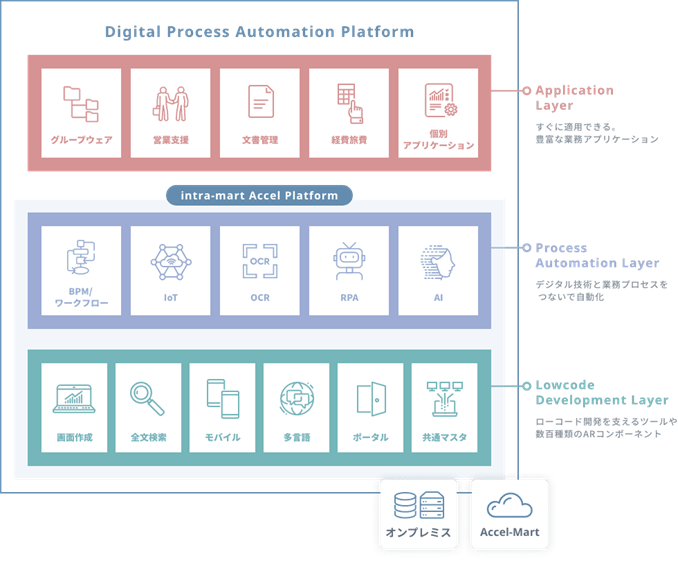Select the オンプレミス database server icon
Viewport: 678px width, 562px height.
tap(419, 505)
